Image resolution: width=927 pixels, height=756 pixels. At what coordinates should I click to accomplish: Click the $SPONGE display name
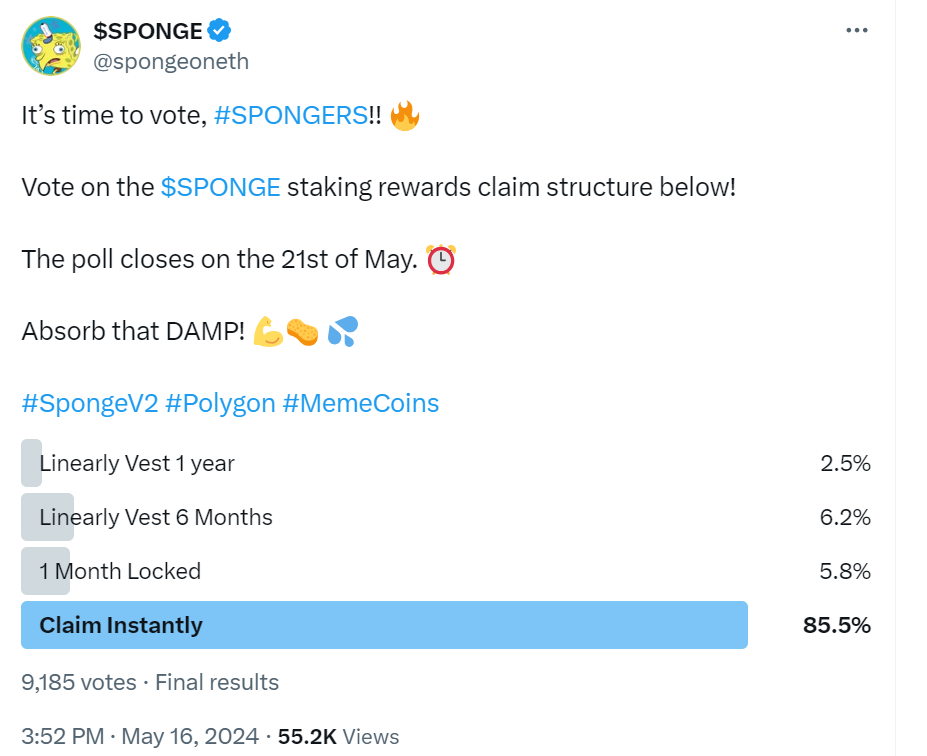tap(148, 31)
